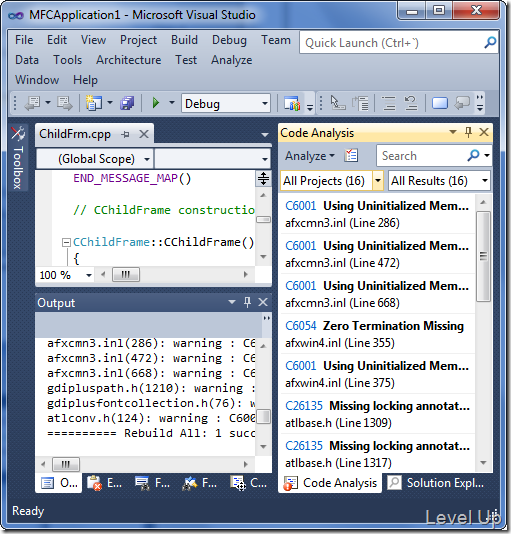Click the Navigate Forward toolbar icon
511x534 pixels.
coord(65,103)
